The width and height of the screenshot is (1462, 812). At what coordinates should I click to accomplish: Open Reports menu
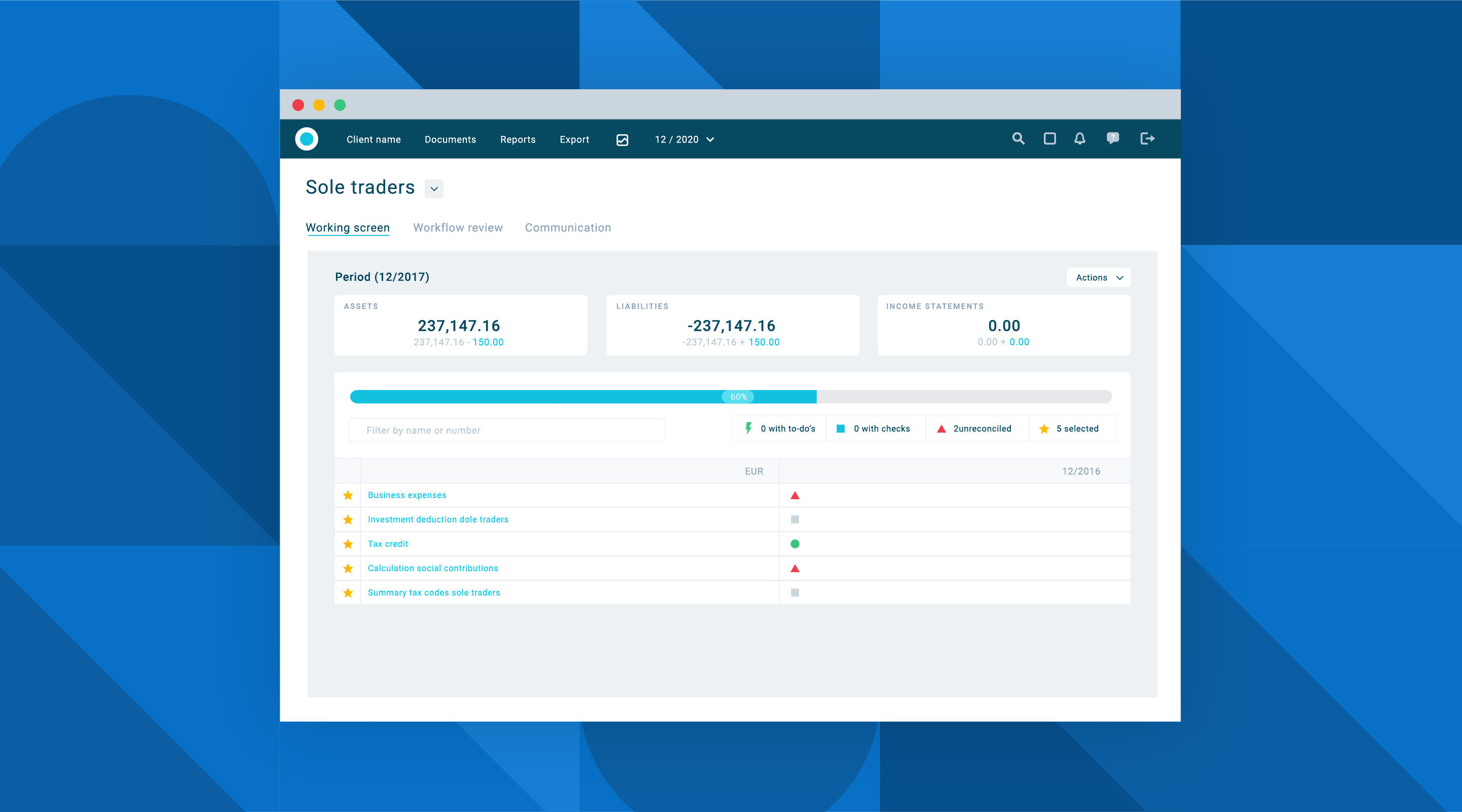pyautogui.click(x=518, y=139)
